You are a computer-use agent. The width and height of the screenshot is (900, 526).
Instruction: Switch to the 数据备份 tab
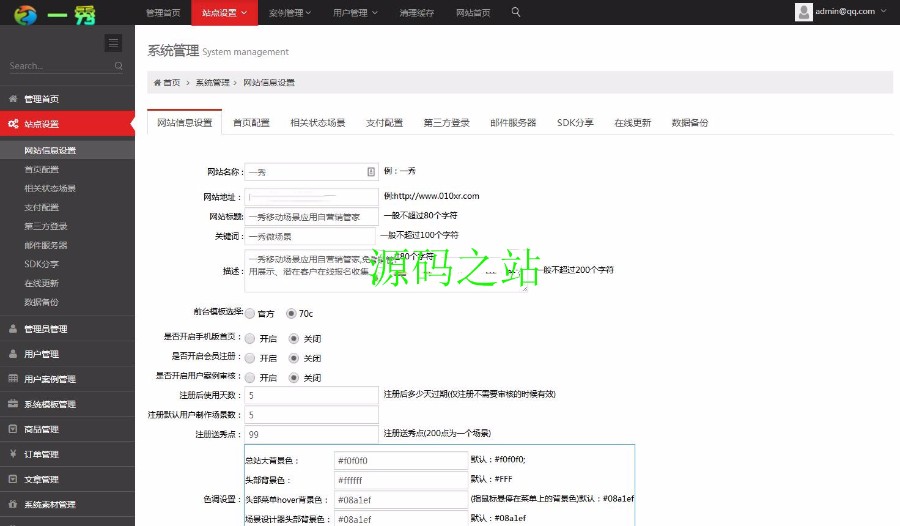coord(689,123)
